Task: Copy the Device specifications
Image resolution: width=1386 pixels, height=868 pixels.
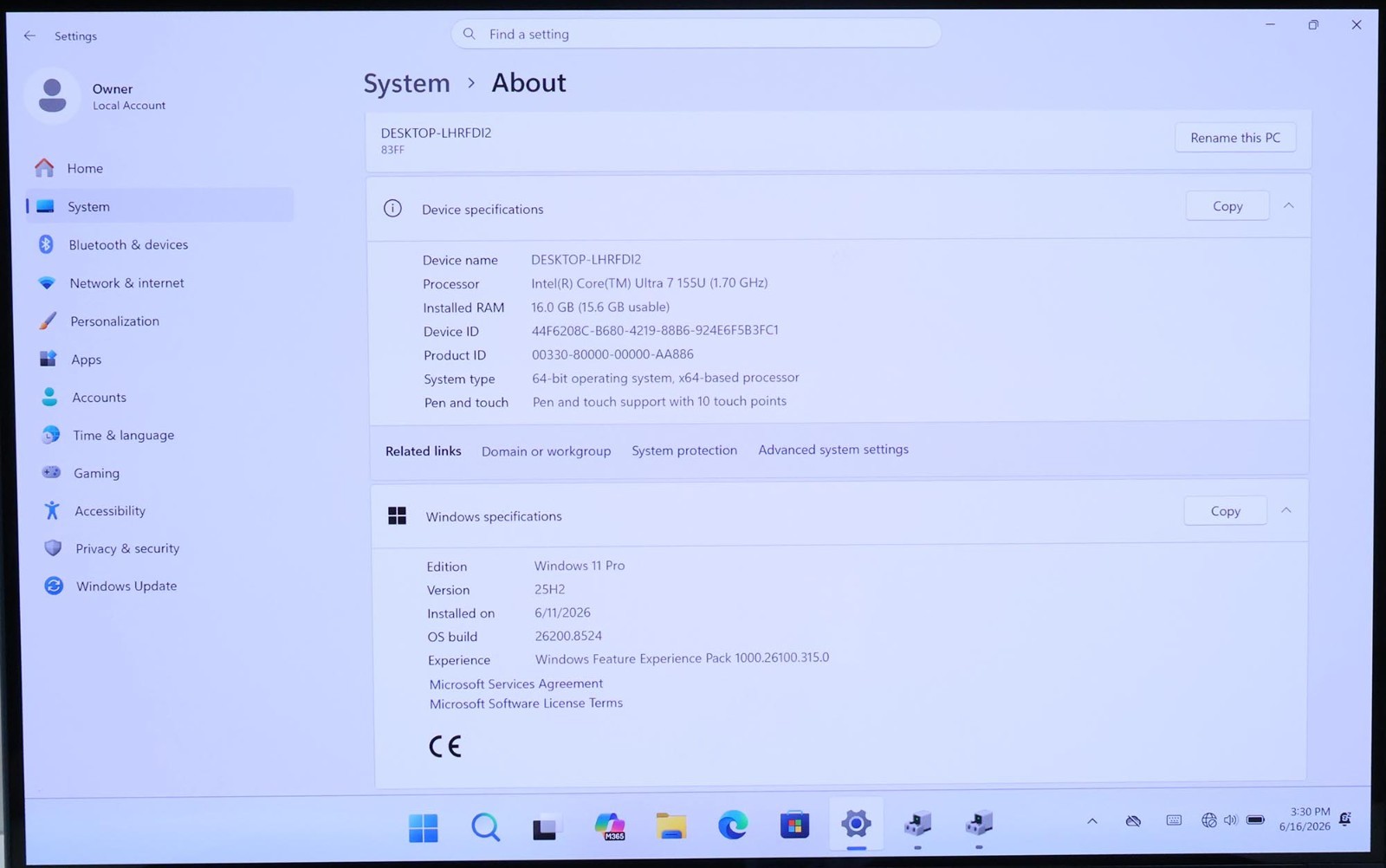Action: click(1227, 206)
